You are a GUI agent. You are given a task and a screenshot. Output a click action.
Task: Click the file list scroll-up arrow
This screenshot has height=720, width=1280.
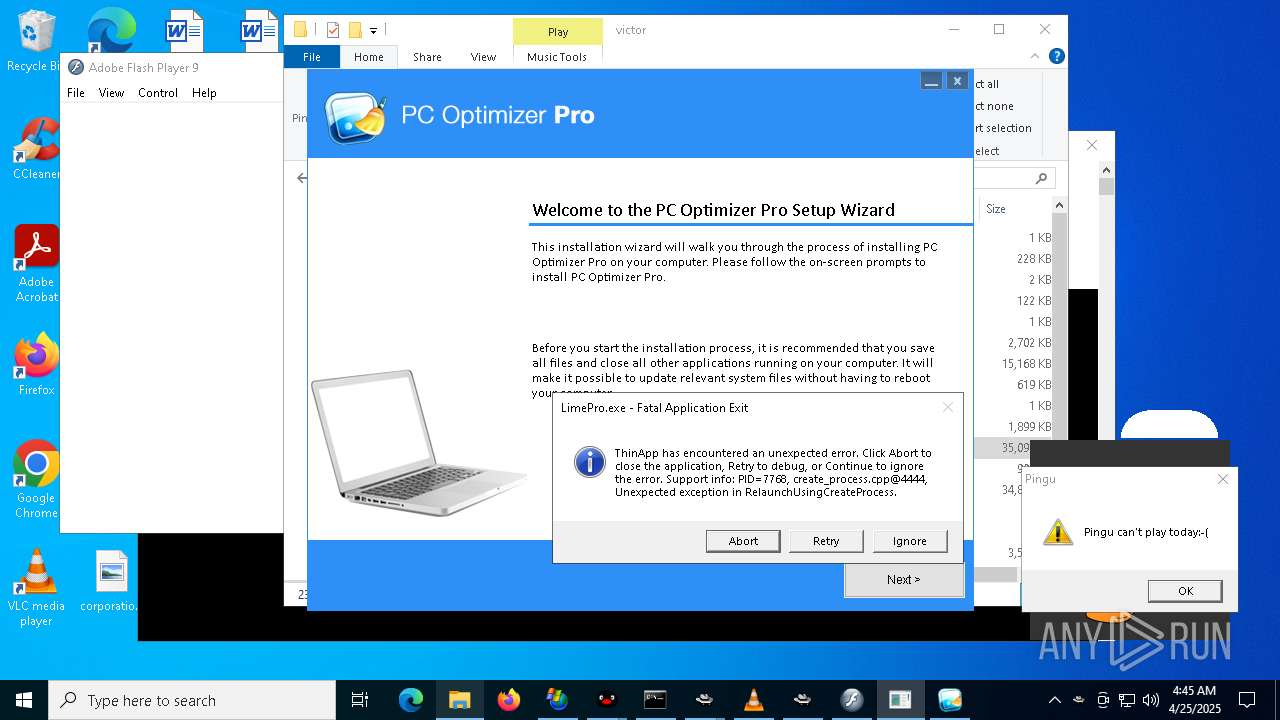[x=1059, y=206]
